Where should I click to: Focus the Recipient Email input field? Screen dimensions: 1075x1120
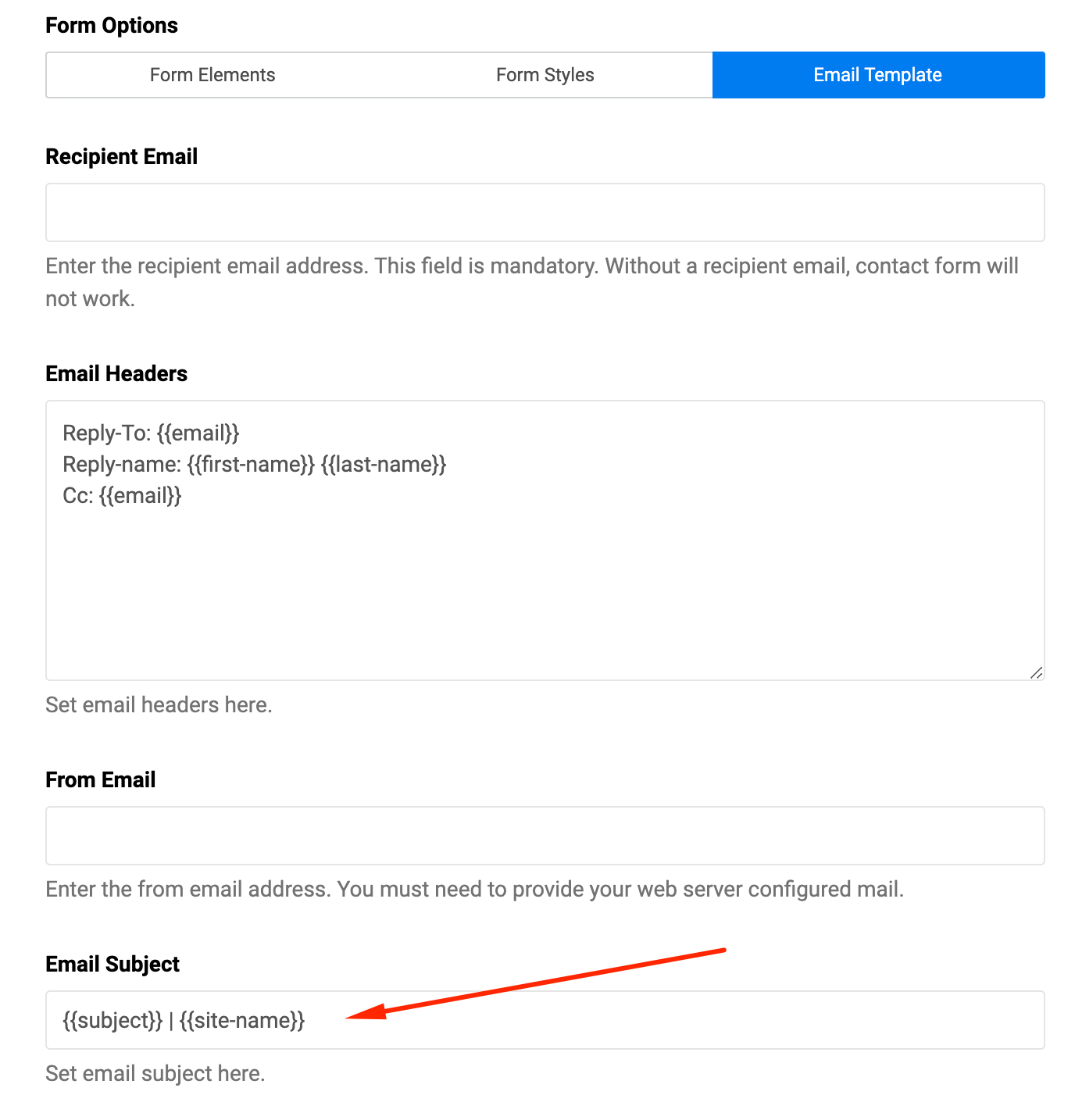coord(545,212)
